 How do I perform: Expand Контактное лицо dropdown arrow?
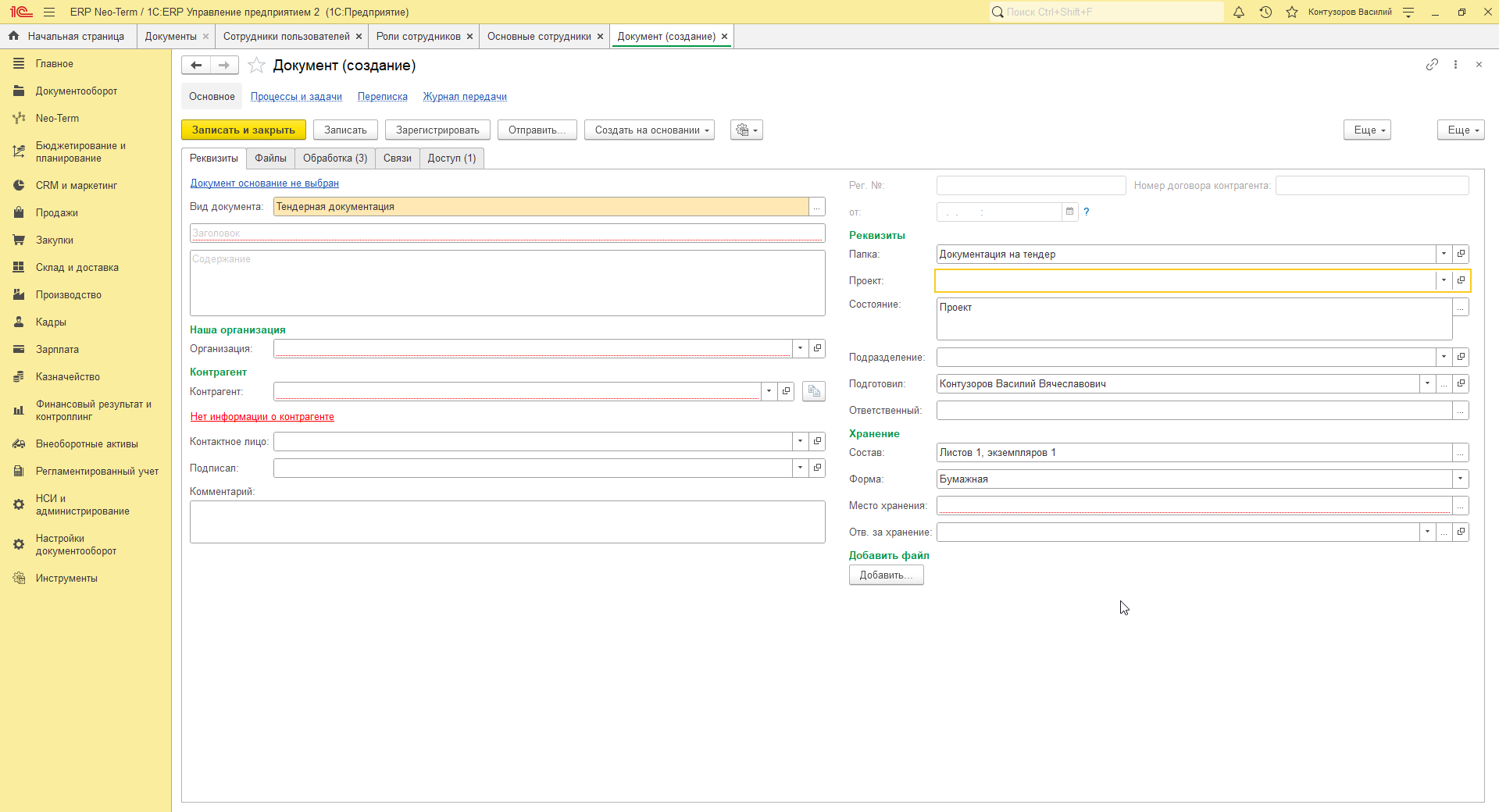[800, 441]
